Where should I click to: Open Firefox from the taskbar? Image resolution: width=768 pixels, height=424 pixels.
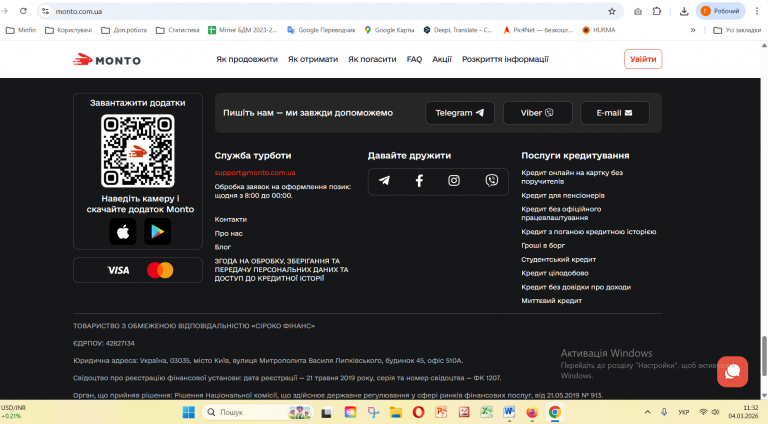[532, 412]
